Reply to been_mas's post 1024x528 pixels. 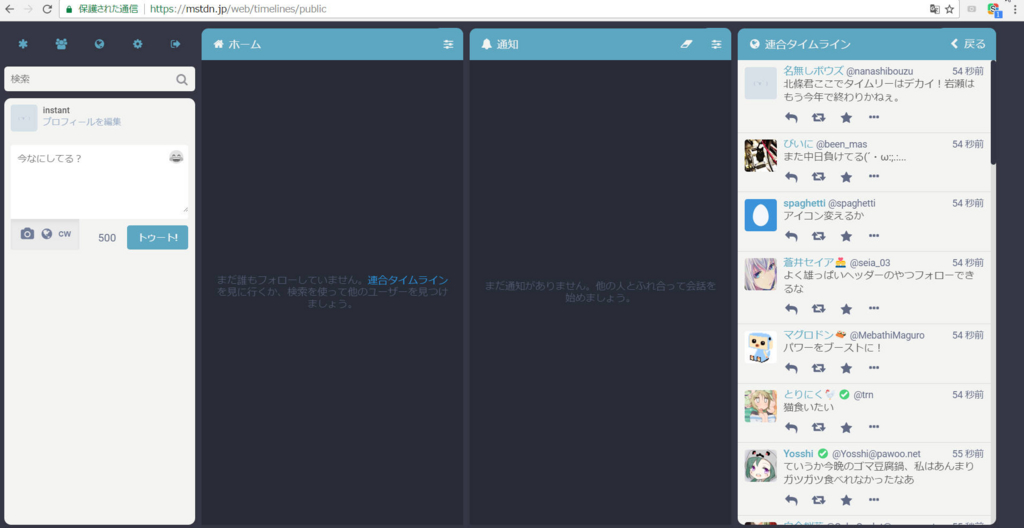click(791, 177)
